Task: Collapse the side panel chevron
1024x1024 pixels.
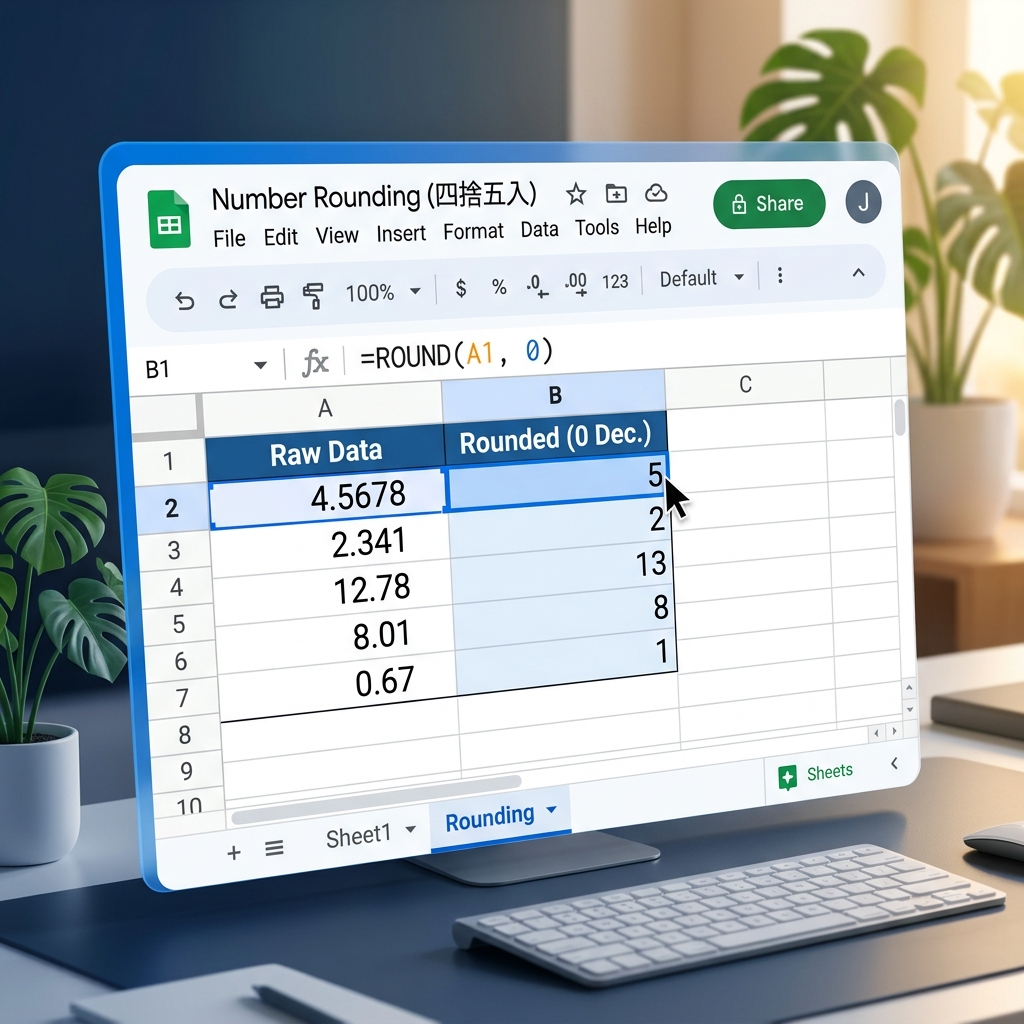Action: (894, 763)
